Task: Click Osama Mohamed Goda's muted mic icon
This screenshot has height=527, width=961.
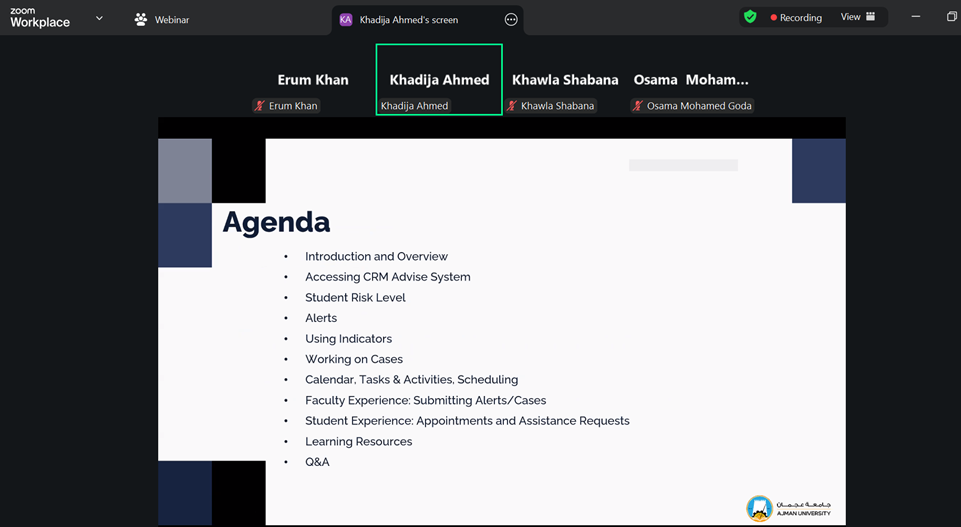Action: coord(638,106)
